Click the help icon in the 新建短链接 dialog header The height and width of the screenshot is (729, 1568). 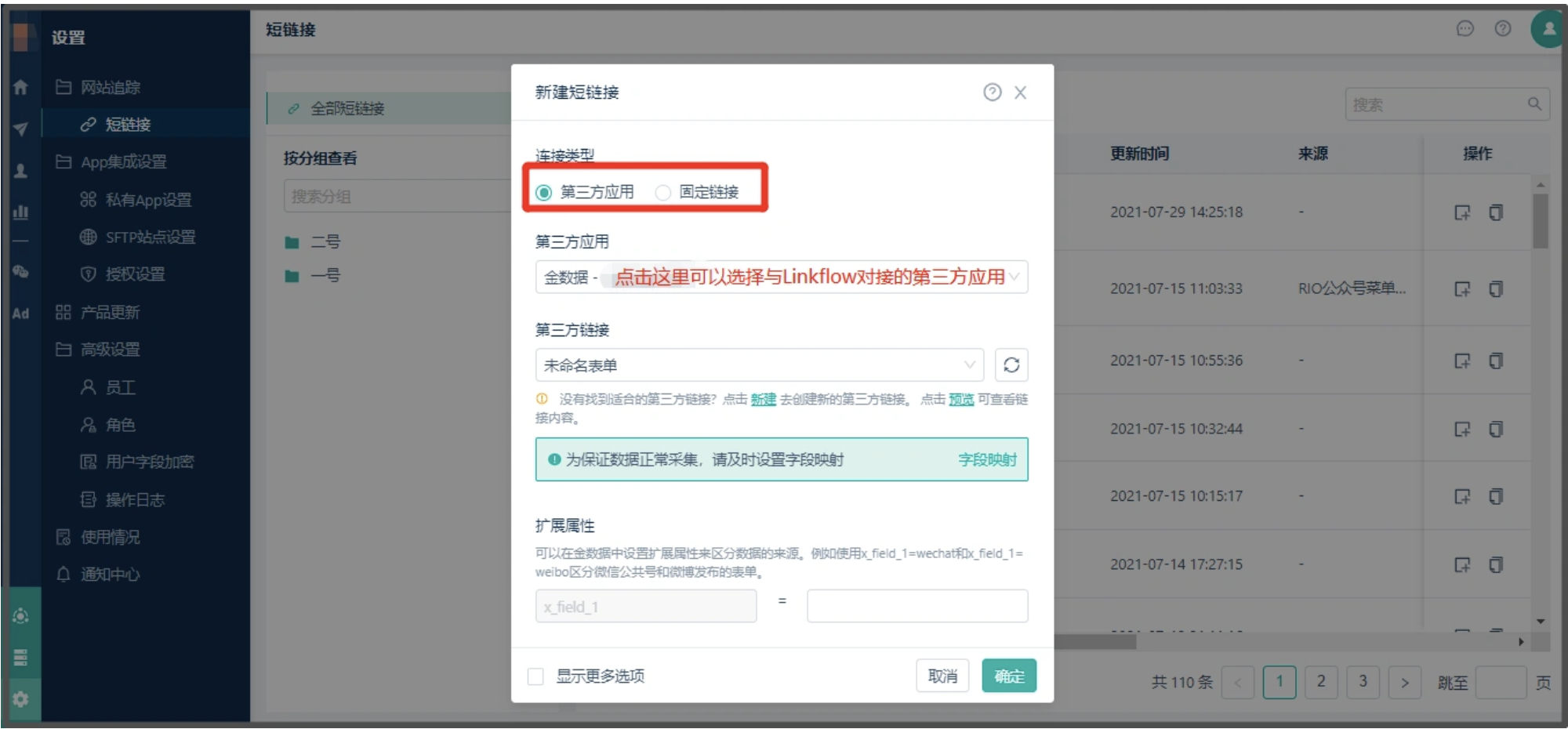click(992, 92)
